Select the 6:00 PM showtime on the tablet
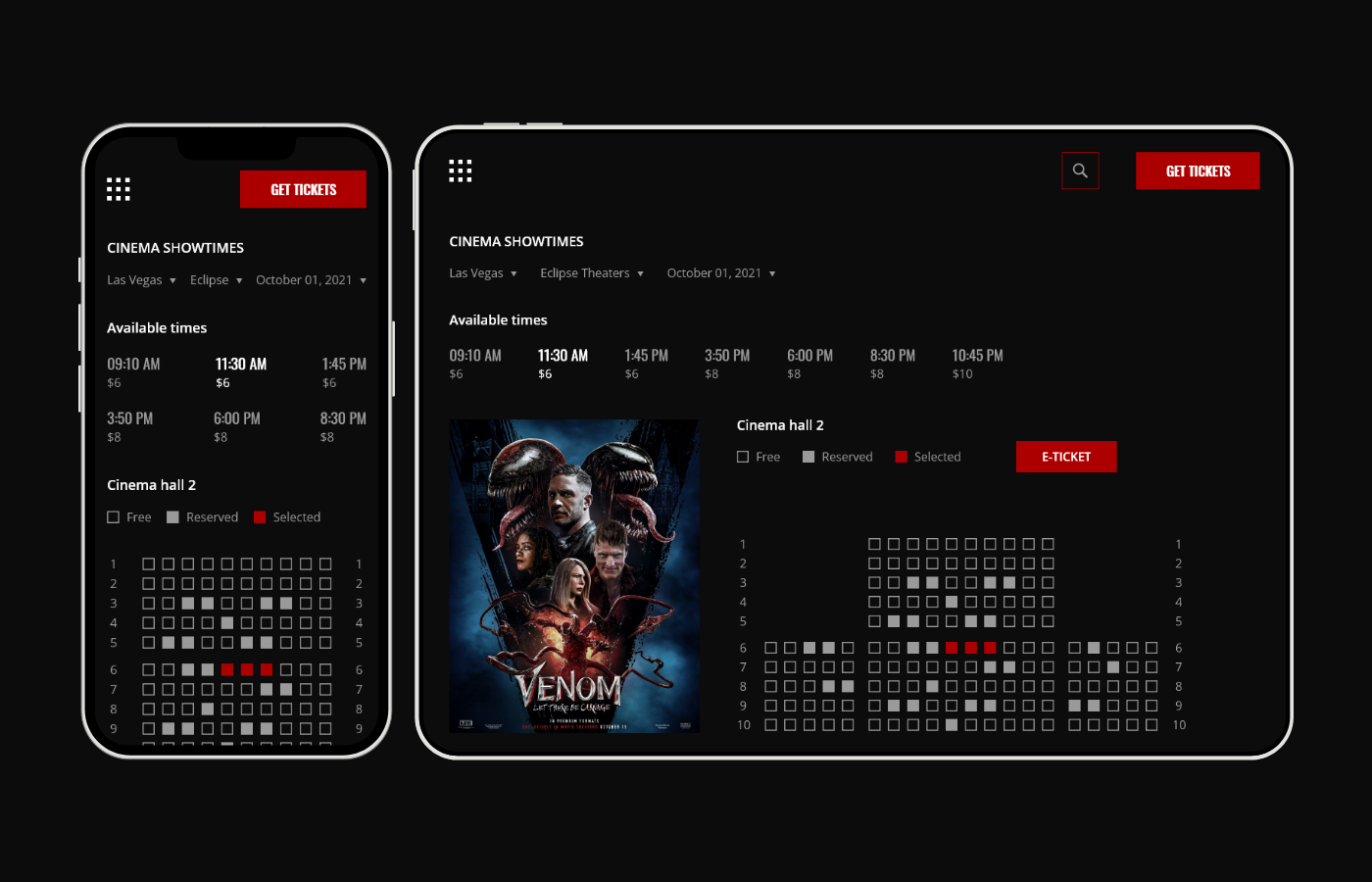Screen dimensions: 1372x882 809,364
